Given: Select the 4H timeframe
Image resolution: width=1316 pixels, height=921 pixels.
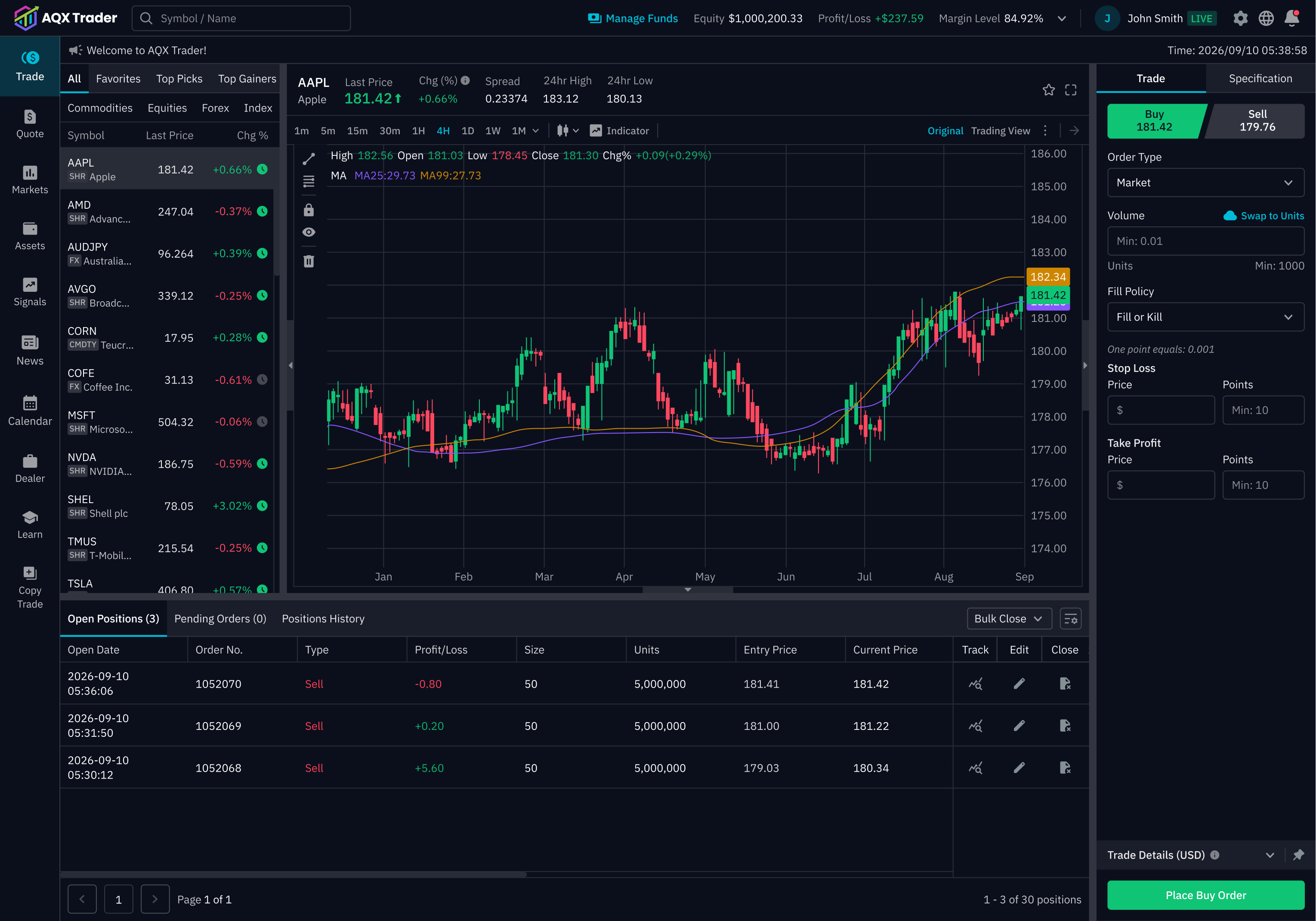Looking at the screenshot, I should tap(443, 131).
